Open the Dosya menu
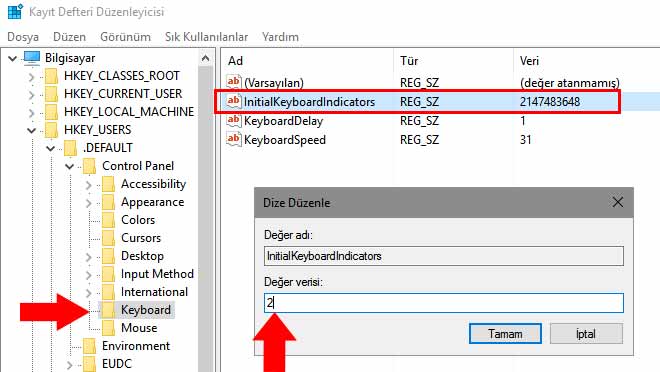The image size is (660, 372). point(23,37)
